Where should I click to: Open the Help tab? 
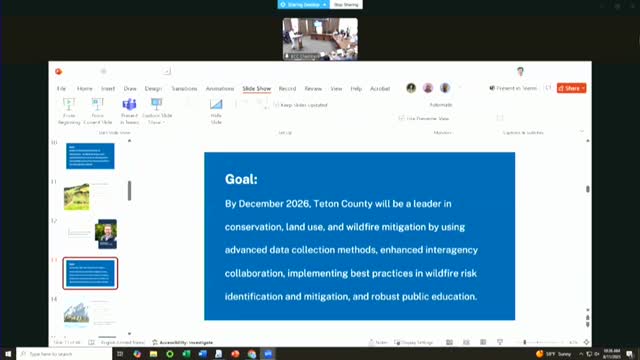356,89
